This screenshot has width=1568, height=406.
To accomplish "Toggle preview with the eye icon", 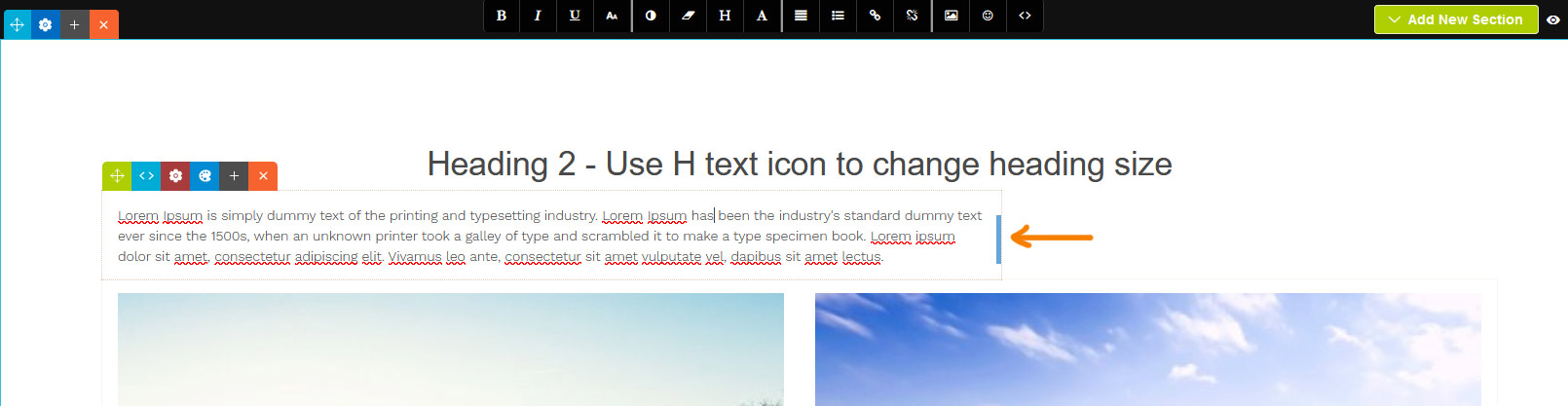I will click(x=1553, y=19).
